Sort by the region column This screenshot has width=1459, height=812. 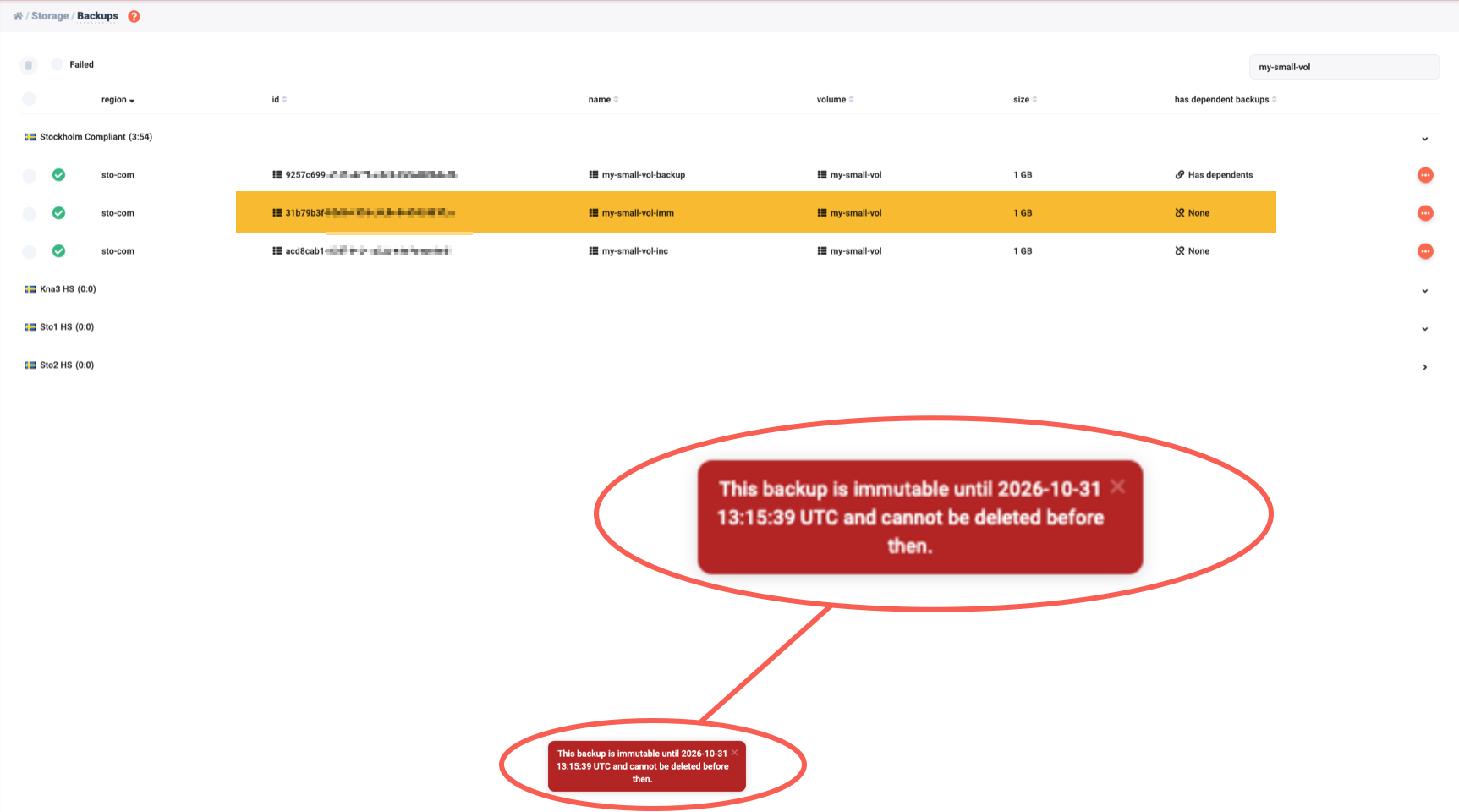click(x=118, y=100)
